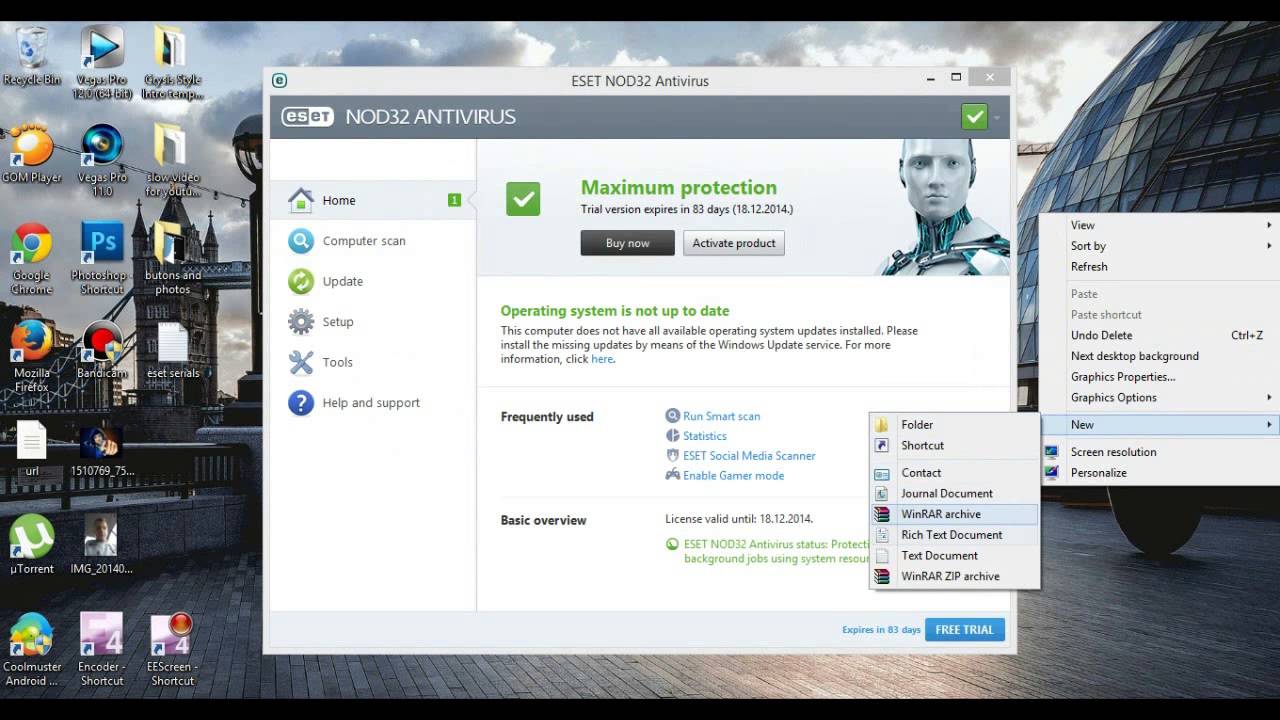Click the ESET title bar logo icon
Viewport: 1280px width, 720px height.
(279, 81)
